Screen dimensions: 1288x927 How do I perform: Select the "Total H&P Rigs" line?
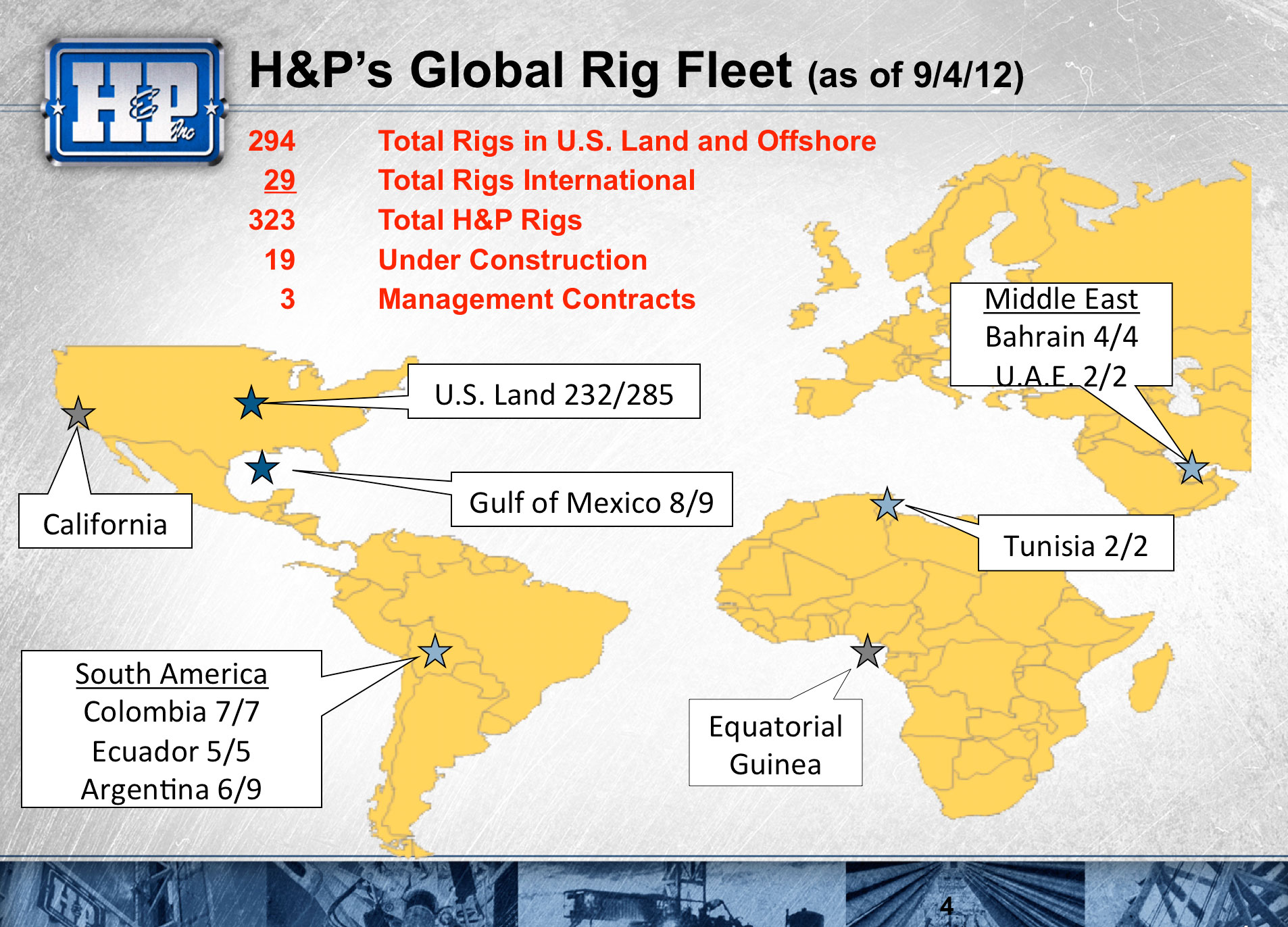point(480,220)
